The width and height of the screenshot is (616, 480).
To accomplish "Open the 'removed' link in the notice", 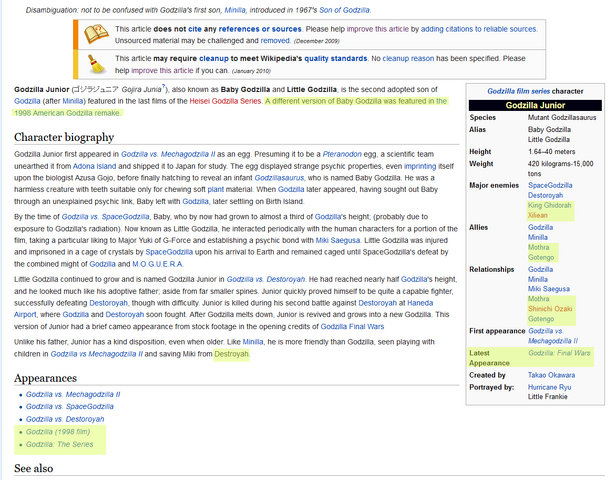I will 275,40.
